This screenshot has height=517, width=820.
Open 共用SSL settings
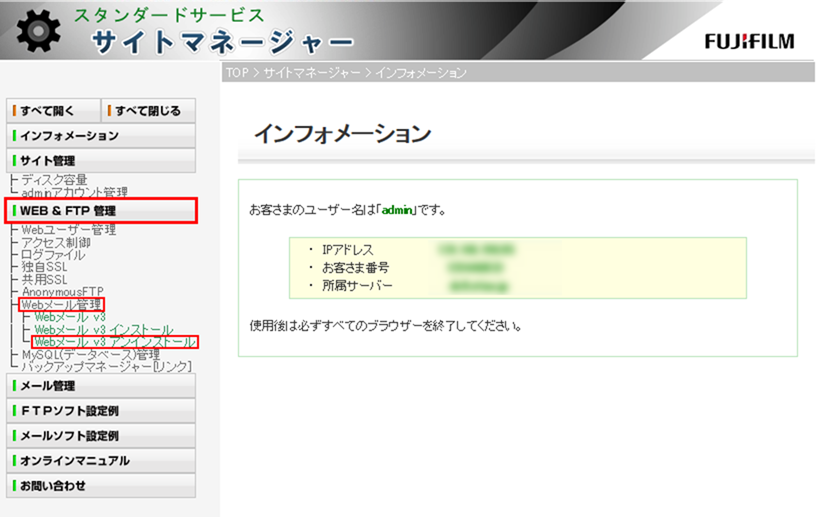point(44,280)
